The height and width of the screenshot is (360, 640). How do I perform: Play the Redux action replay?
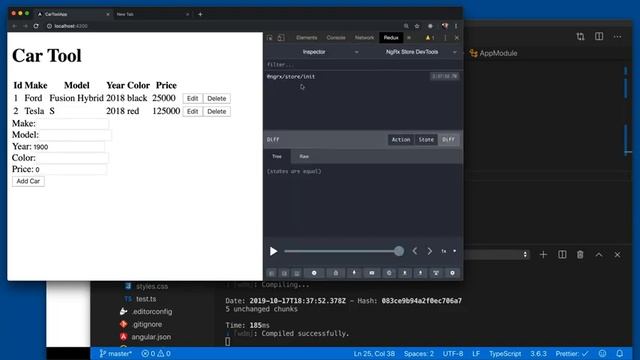(x=273, y=251)
